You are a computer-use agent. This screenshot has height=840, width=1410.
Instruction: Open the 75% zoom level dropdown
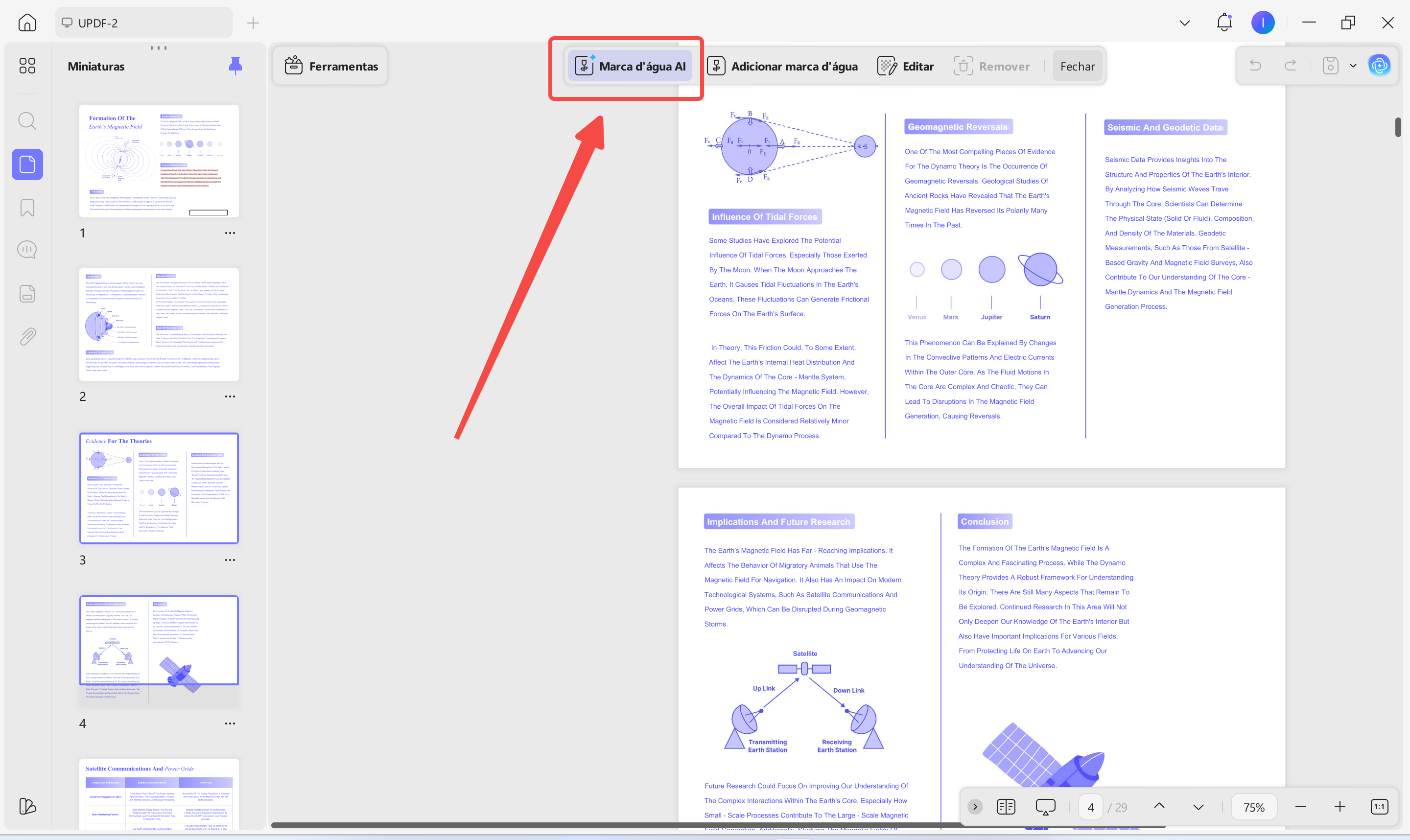[x=1254, y=807]
